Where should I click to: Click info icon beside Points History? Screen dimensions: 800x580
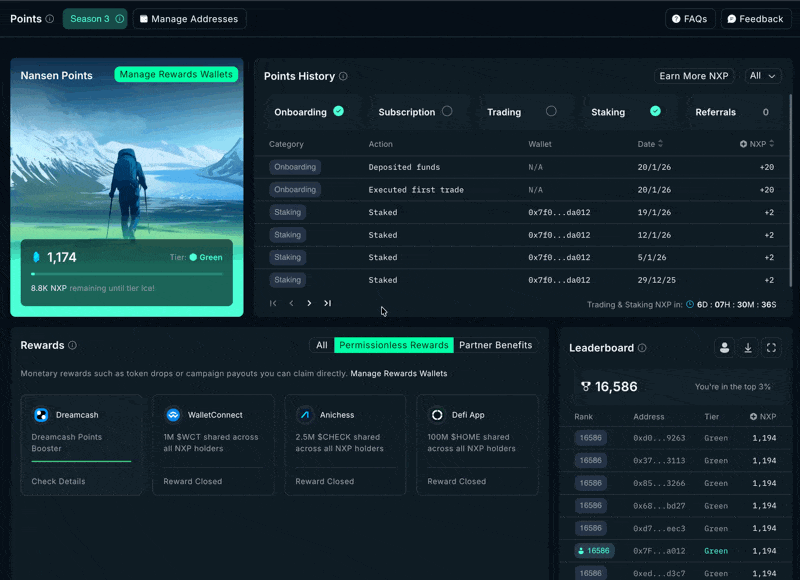[x=343, y=76]
